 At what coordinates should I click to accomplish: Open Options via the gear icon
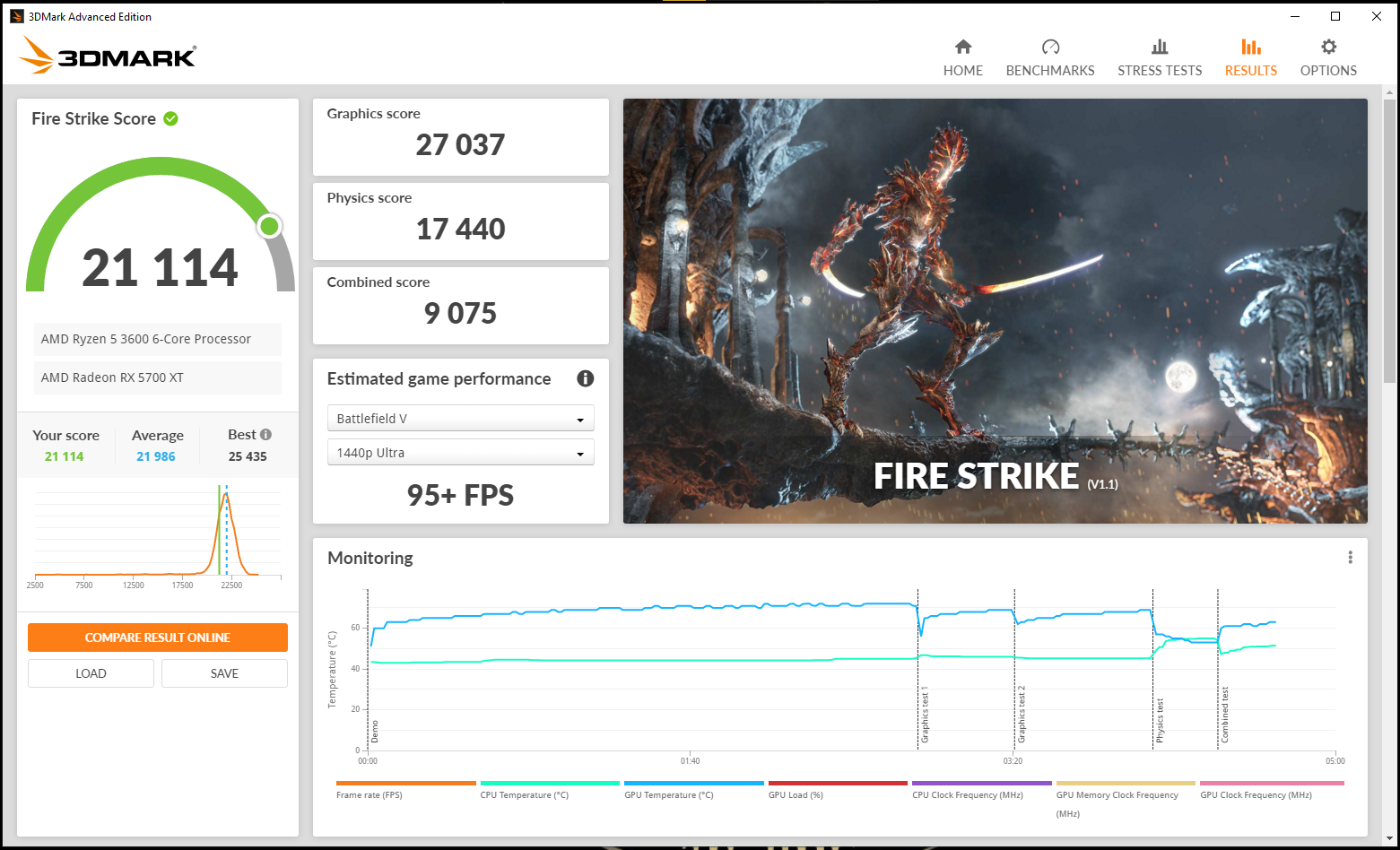pyautogui.click(x=1328, y=47)
